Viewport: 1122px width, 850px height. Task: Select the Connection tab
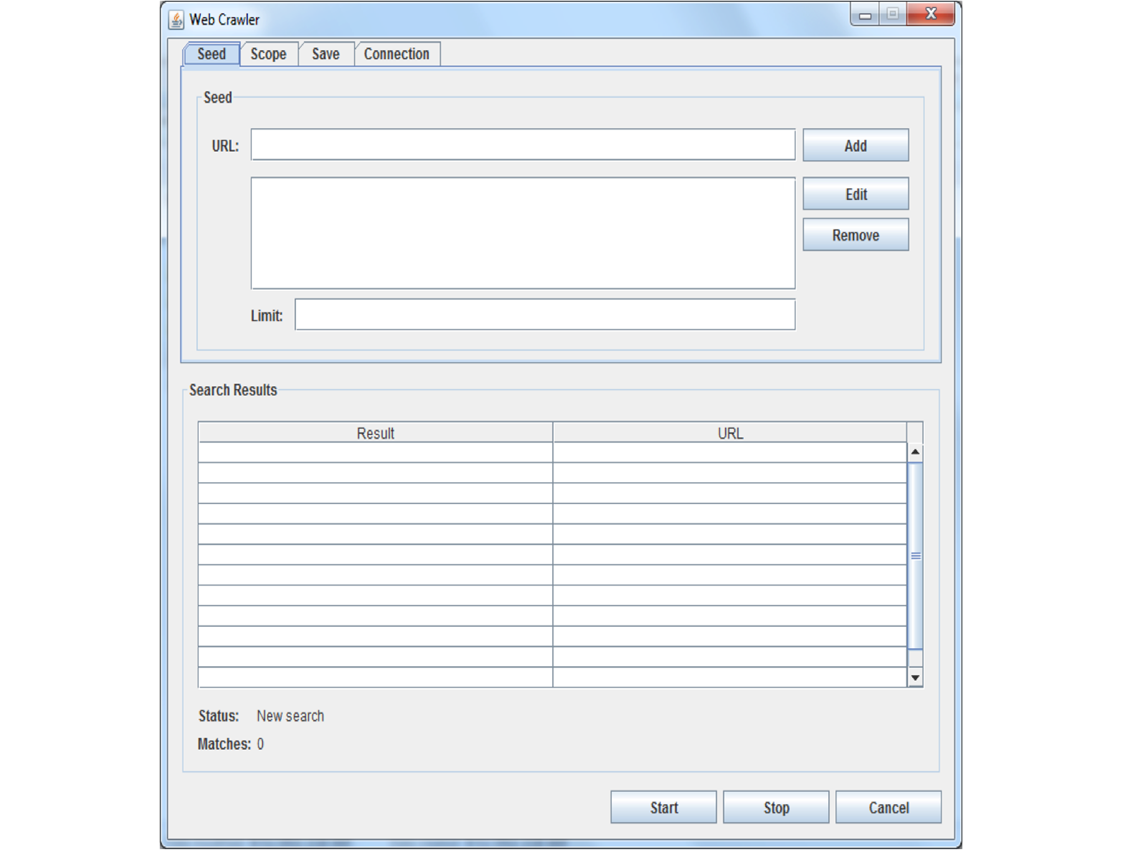(396, 54)
